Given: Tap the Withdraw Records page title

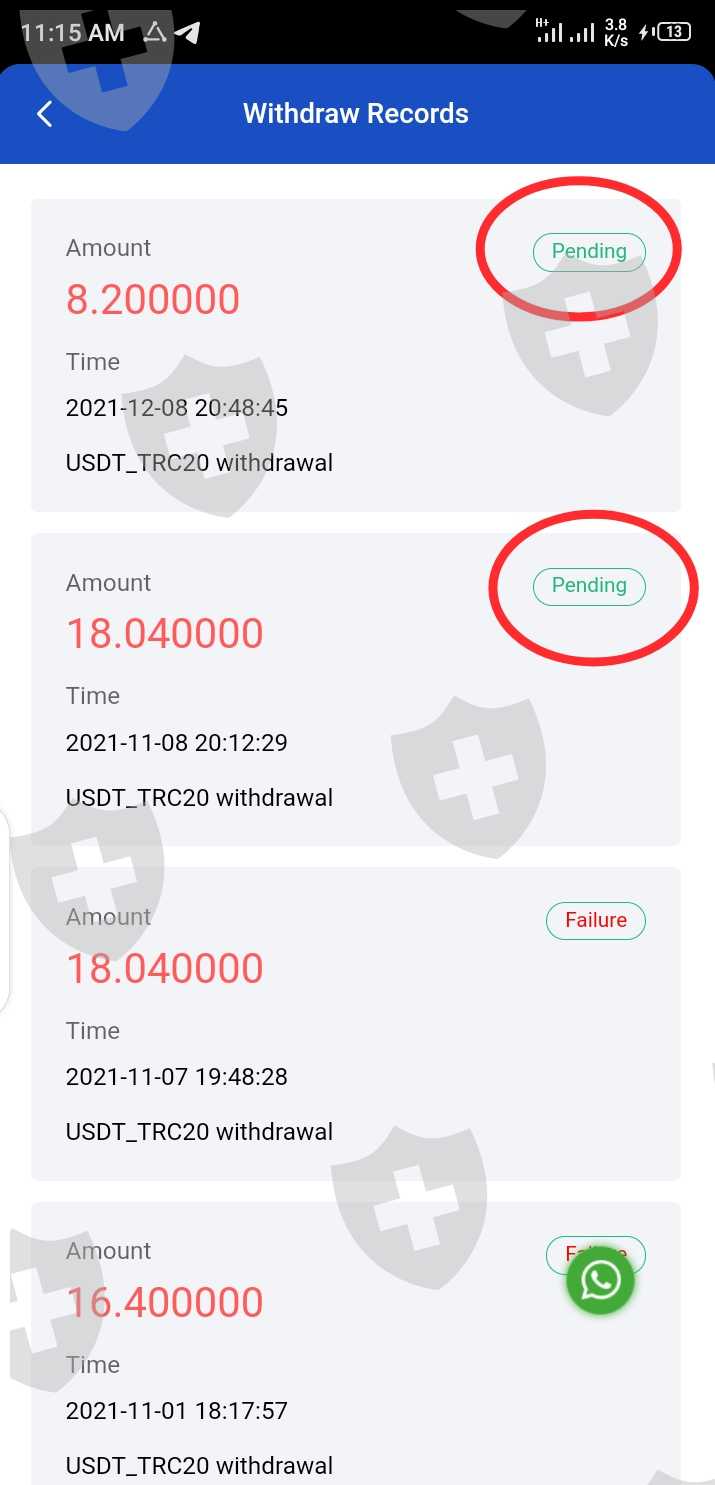Looking at the screenshot, I should click(356, 113).
